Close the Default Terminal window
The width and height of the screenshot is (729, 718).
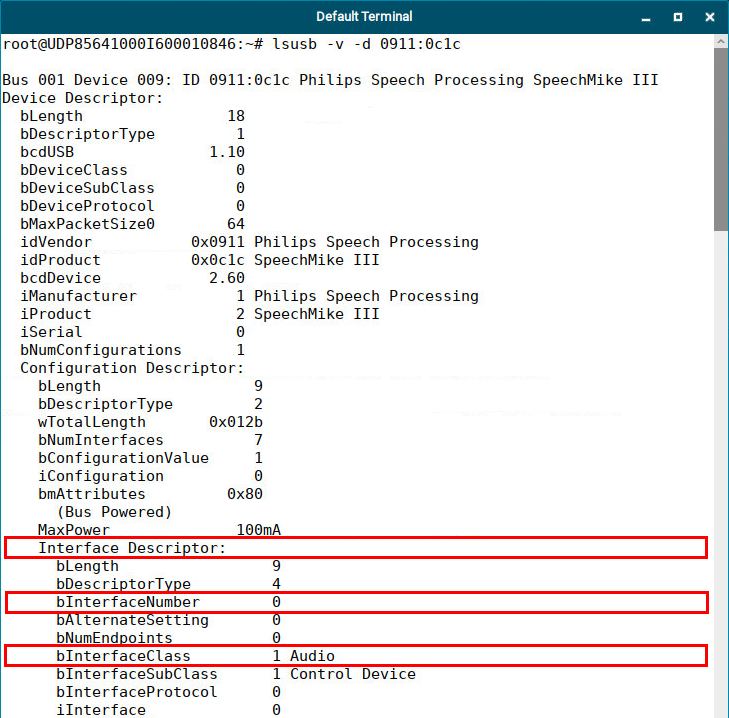click(709, 17)
